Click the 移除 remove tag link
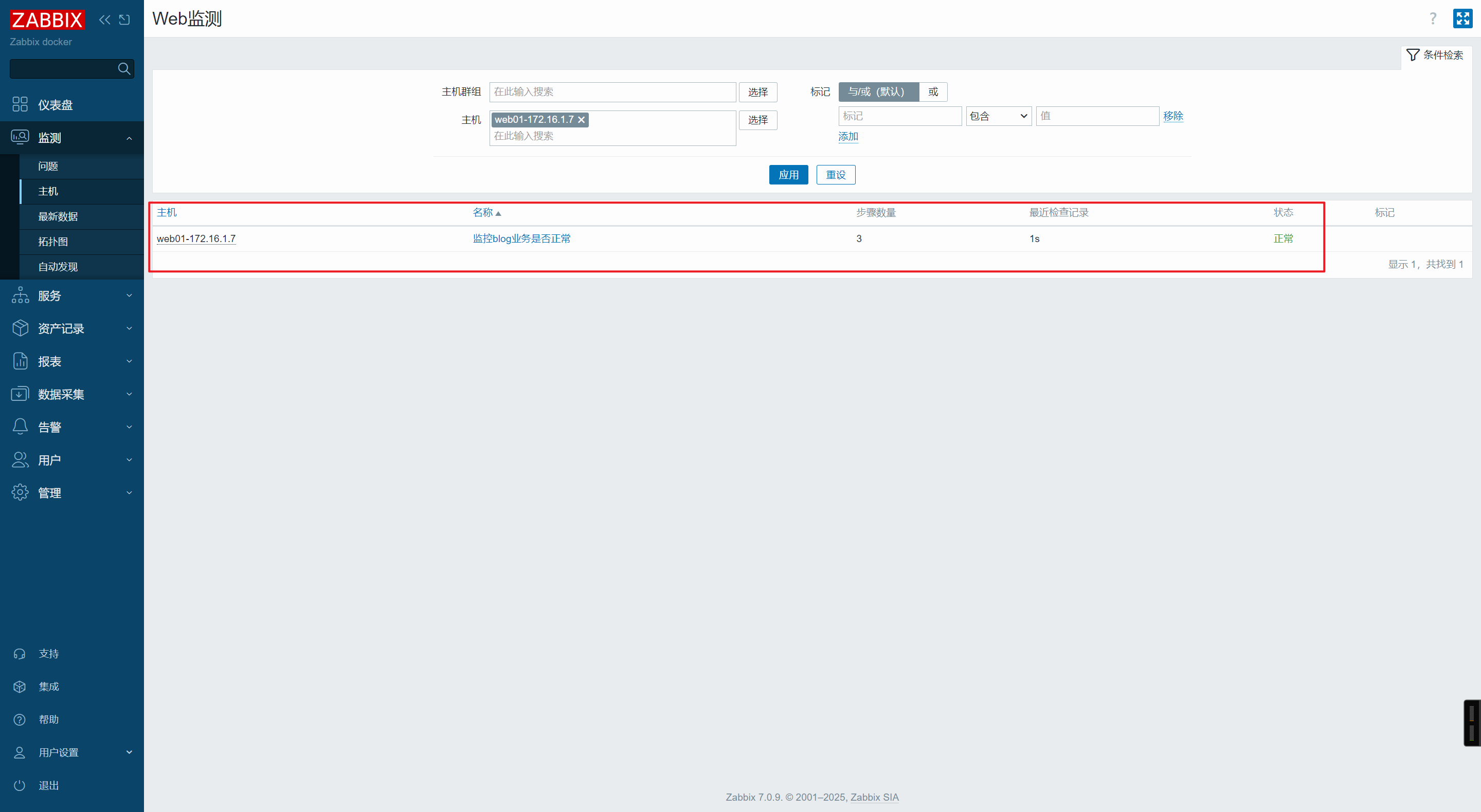 [1173, 116]
